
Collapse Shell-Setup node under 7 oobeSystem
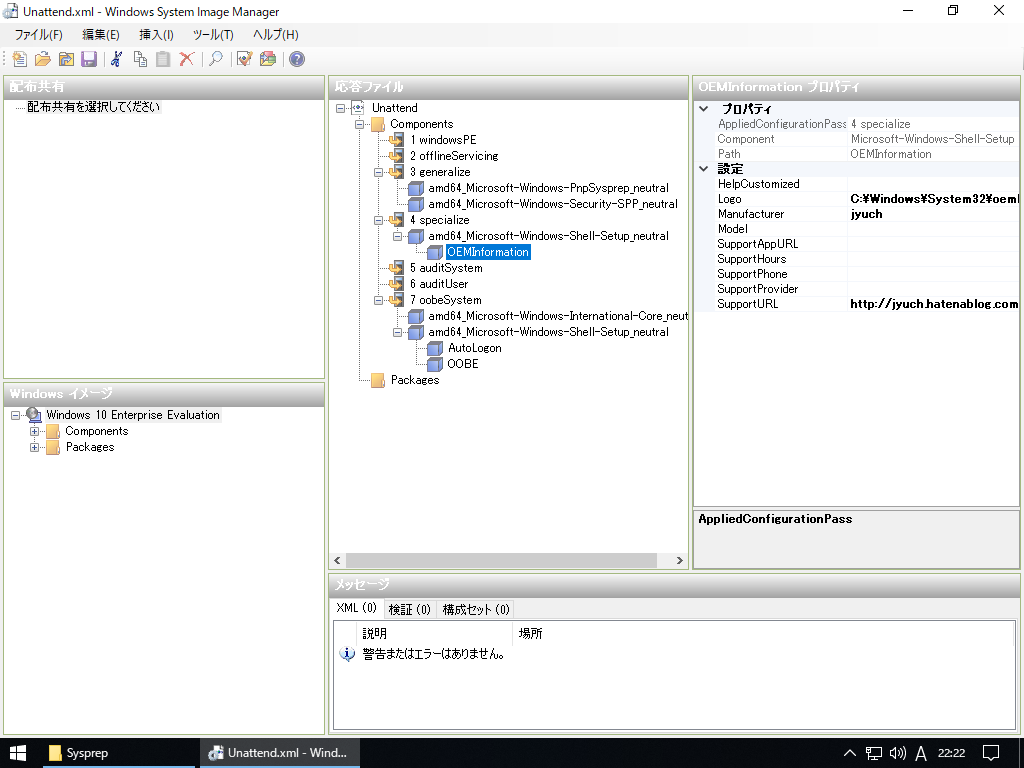[x=397, y=332]
